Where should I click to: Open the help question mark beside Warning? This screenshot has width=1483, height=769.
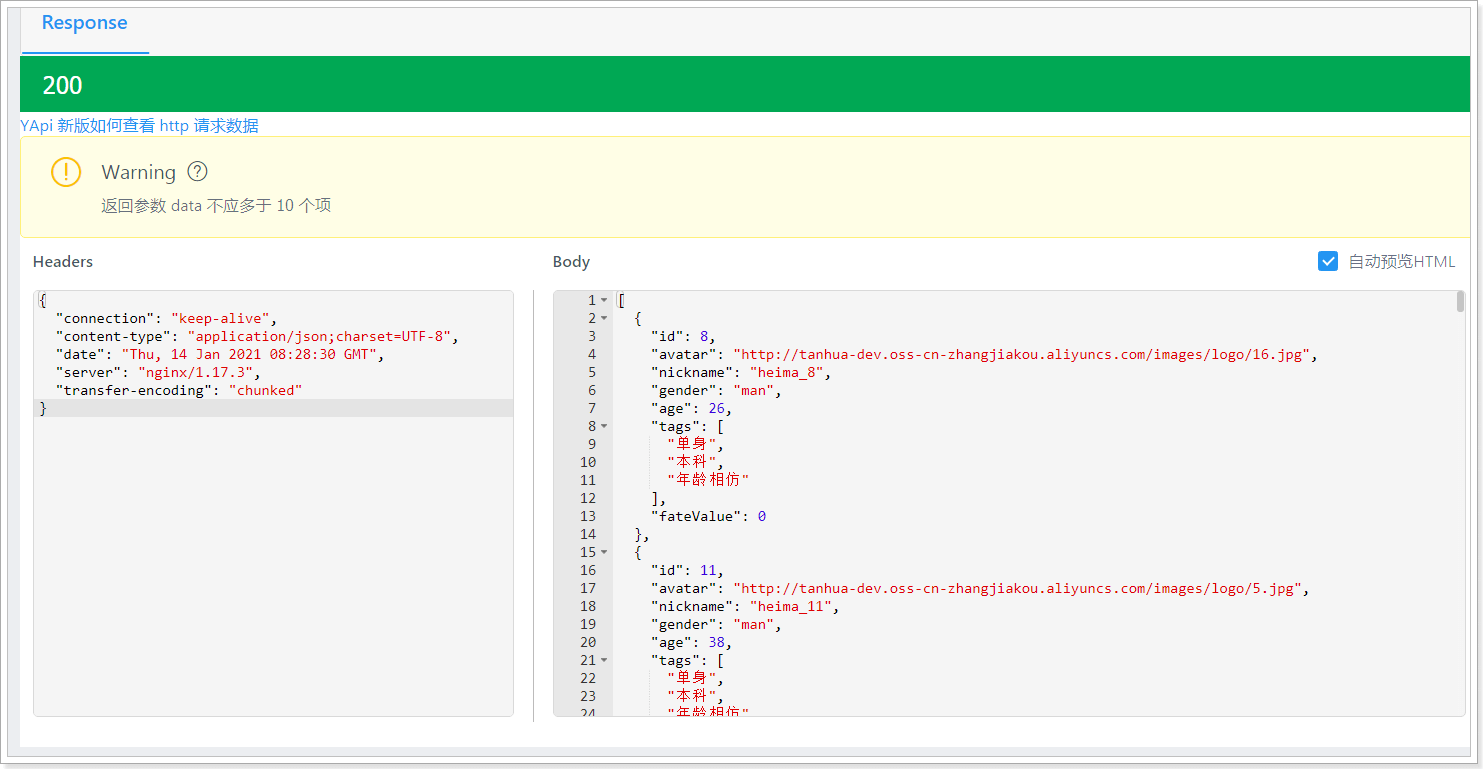pyautogui.click(x=197, y=172)
